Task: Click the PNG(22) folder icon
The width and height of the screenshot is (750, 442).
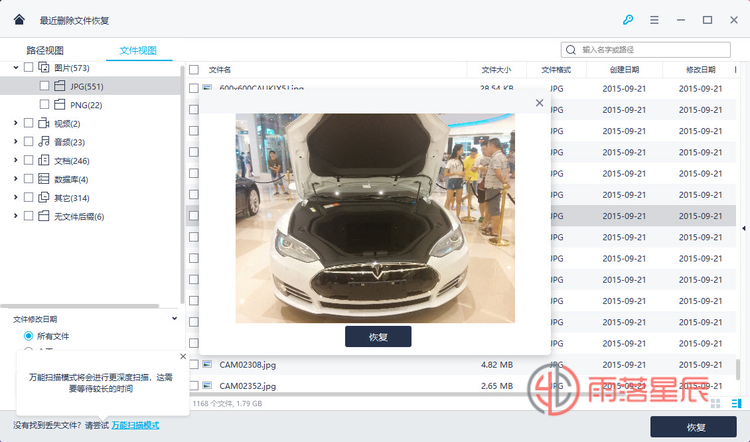Action: [x=59, y=104]
